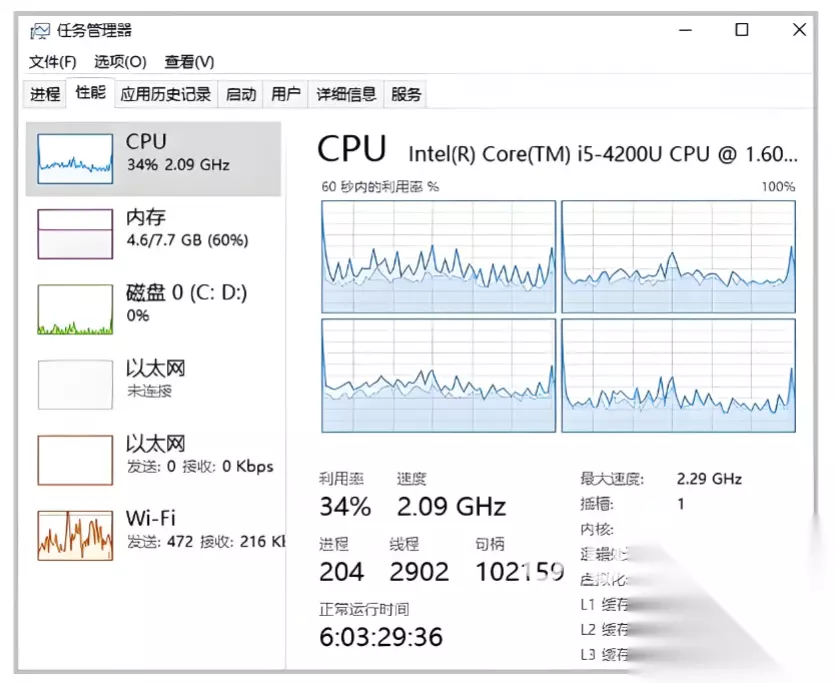Switch to the 应用历史记录 tab

[166, 95]
